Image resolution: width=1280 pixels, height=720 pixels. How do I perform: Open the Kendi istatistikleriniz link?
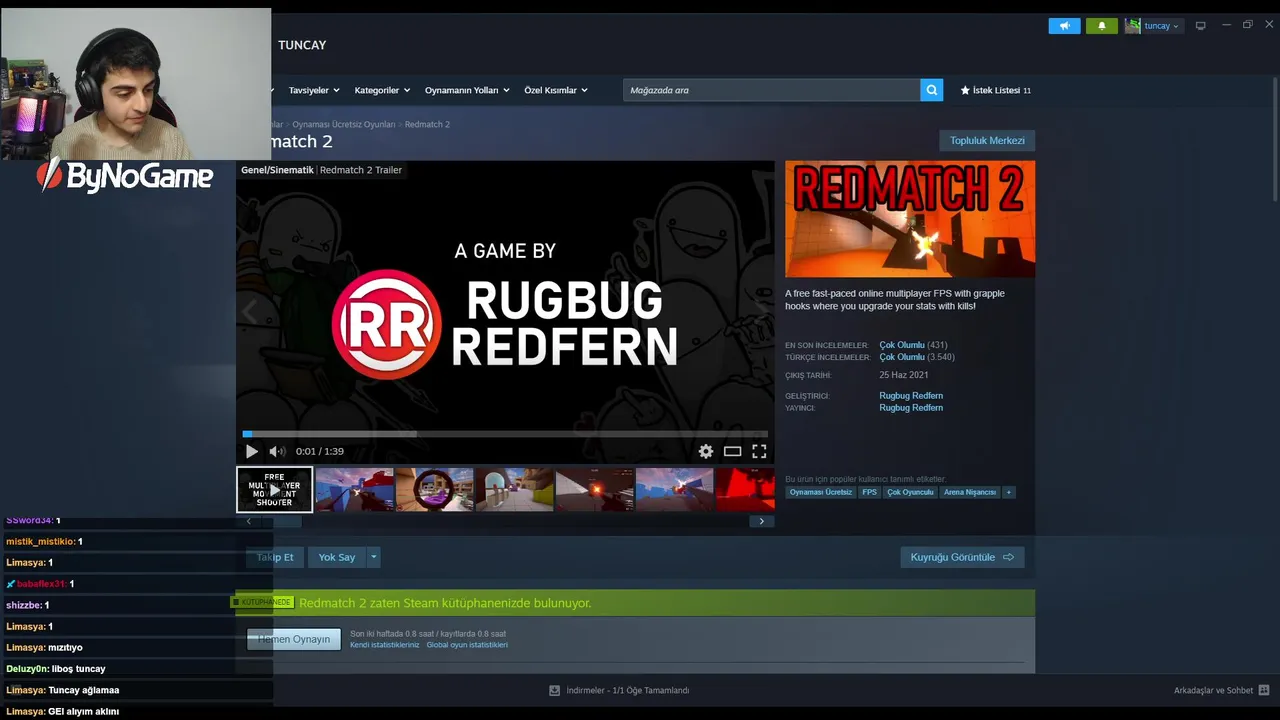pos(385,645)
